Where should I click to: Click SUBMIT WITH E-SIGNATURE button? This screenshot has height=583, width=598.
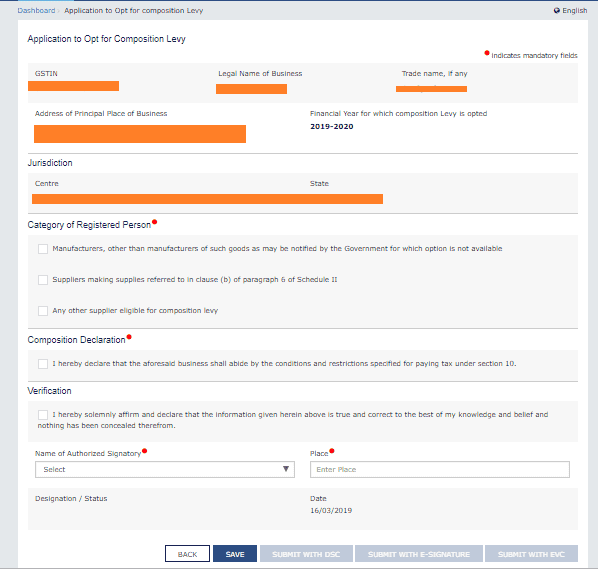click(419, 554)
